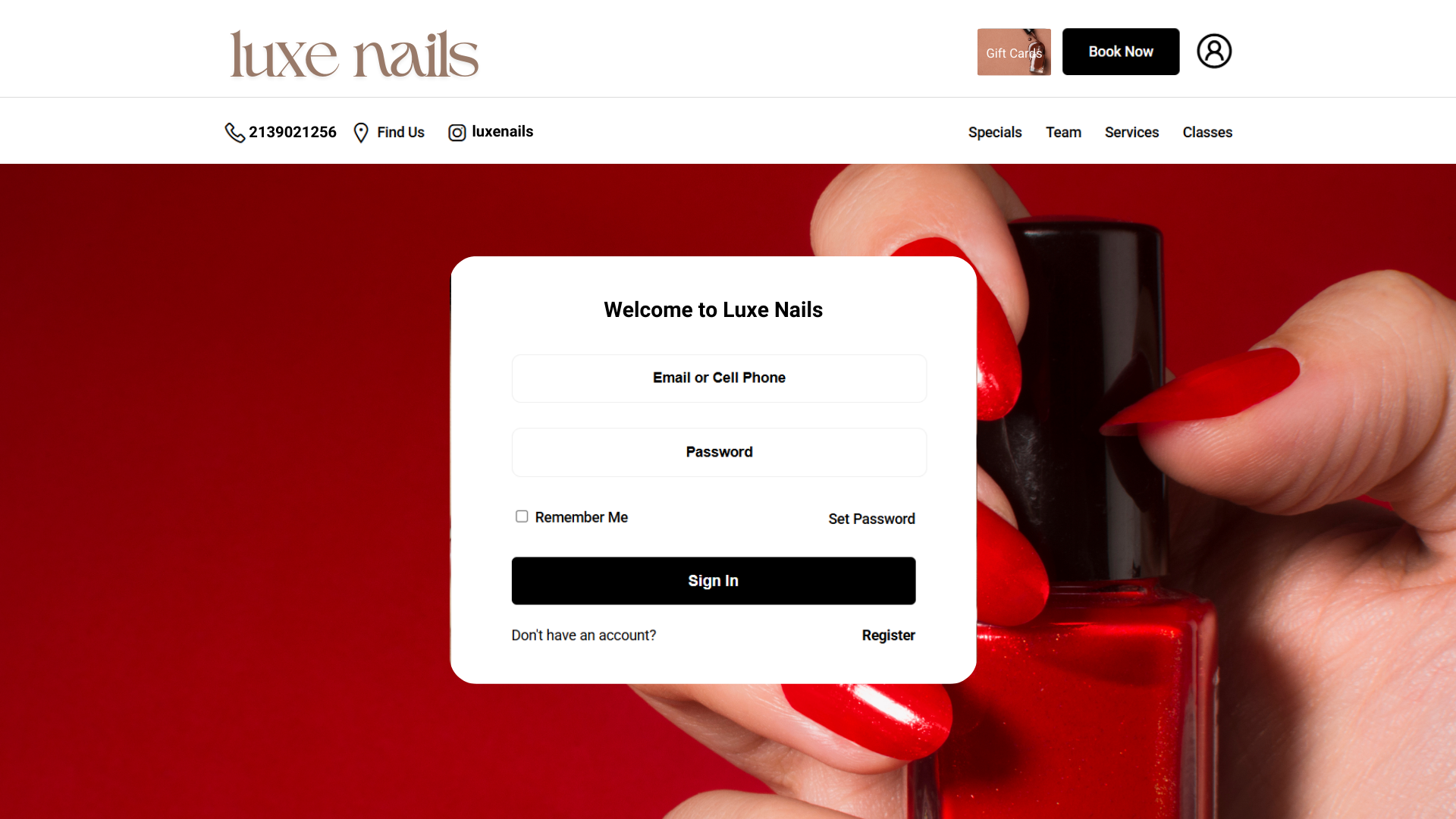Image resolution: width=1456 pixels, height=819 pixels.
Task: Submit with the Sign In button
Action: 714,581
